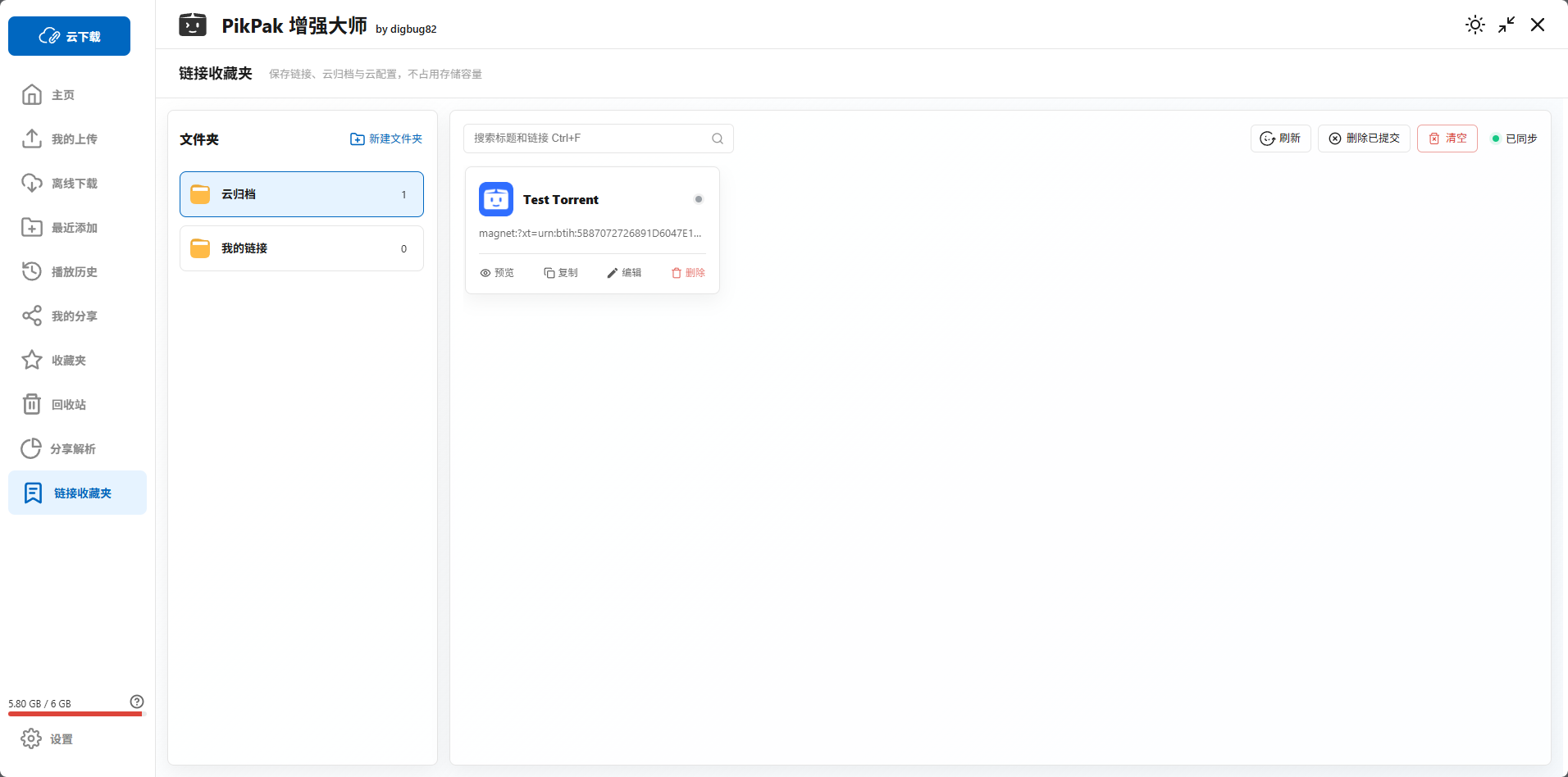Select the 我的链接 folder

coord(302,248)
